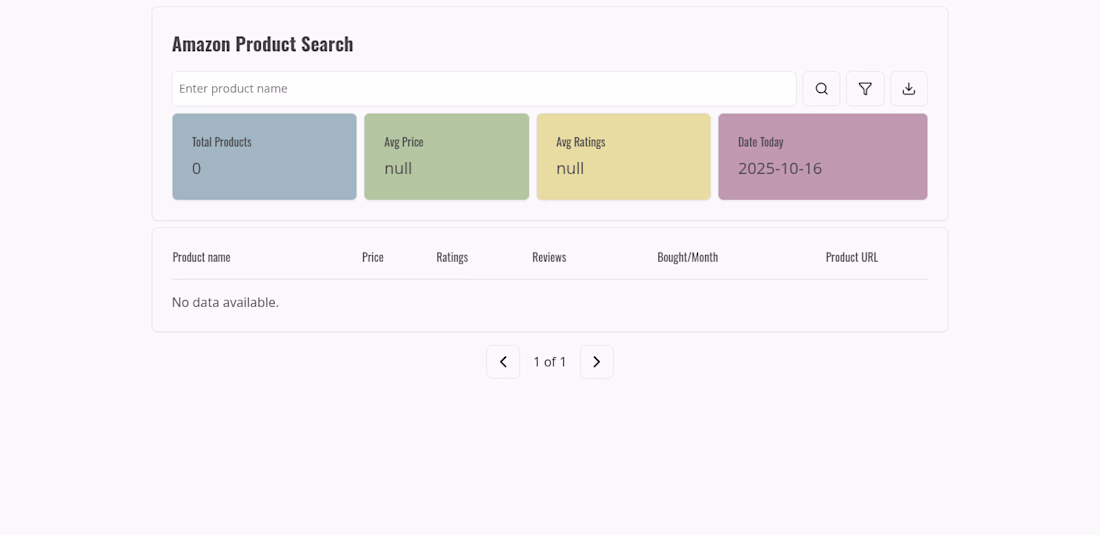Click the magnifying glass search button

point(821,89)
